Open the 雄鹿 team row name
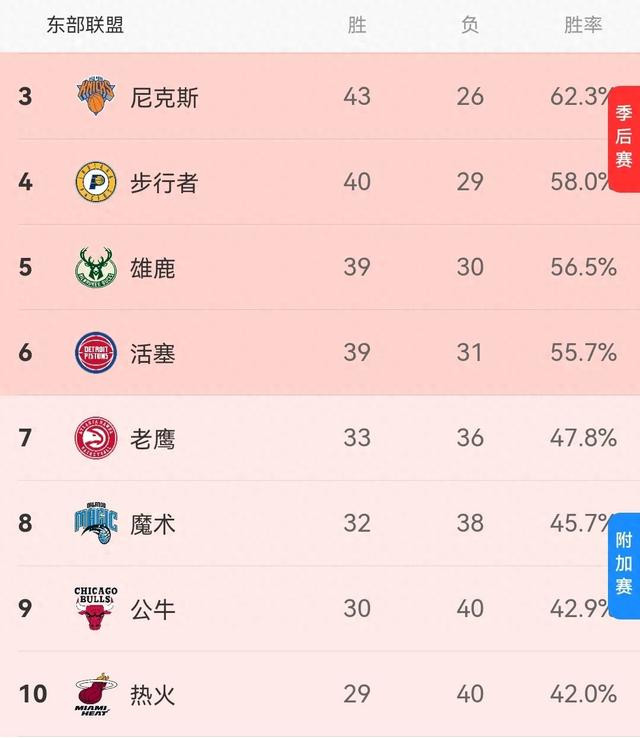640x738 pixels. [x=153, y=268]
